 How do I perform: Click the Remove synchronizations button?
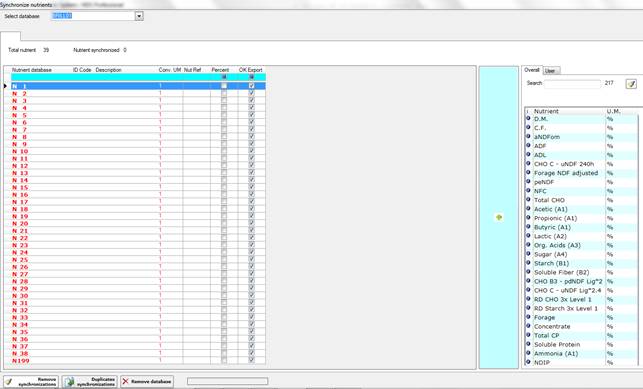pos(31,382)
